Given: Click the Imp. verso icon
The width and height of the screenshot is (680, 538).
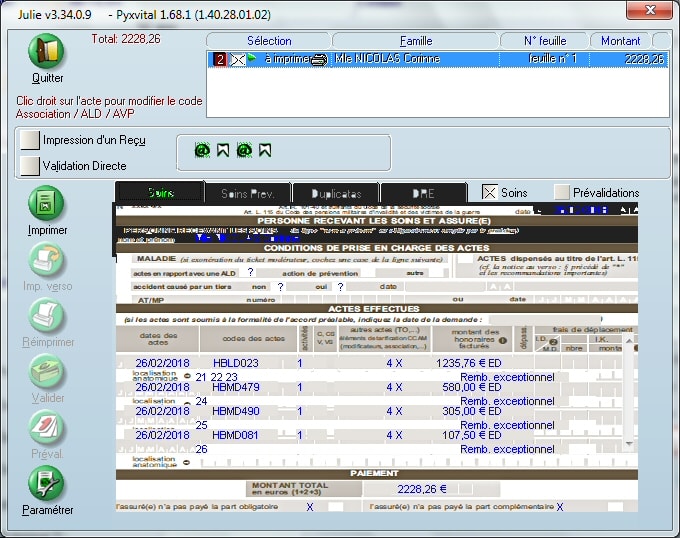Looking at the screenshot, I should (x=47, y=260).
